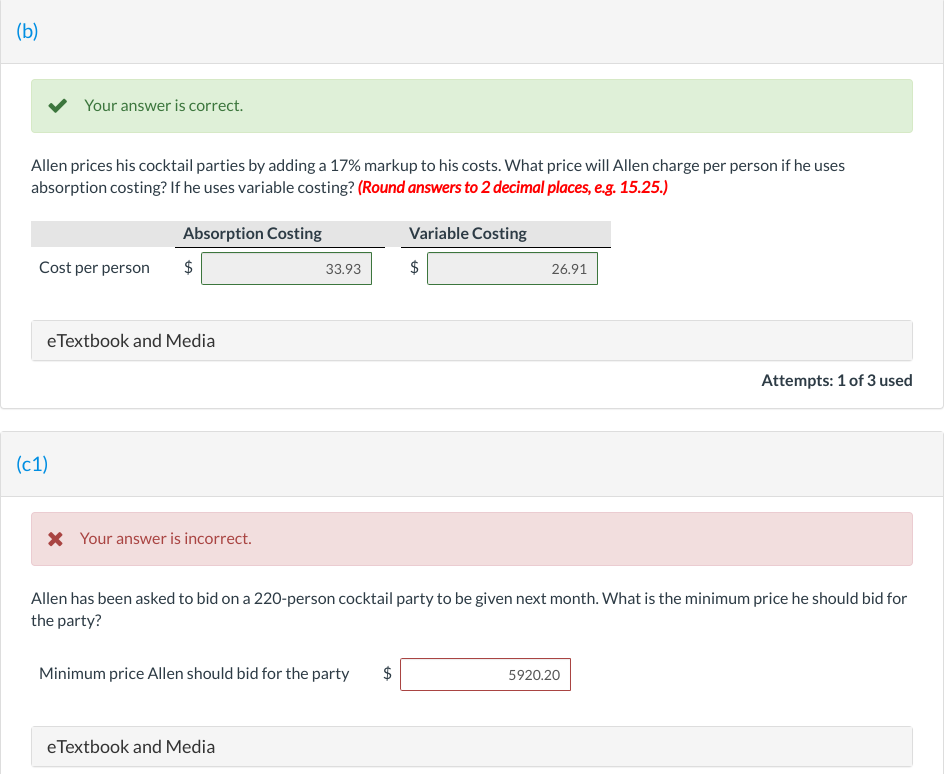The width and height of the screenshot is (944, 774).
Task: Expand eTextbook and Media under part (c1)
Action: [472, 747]
